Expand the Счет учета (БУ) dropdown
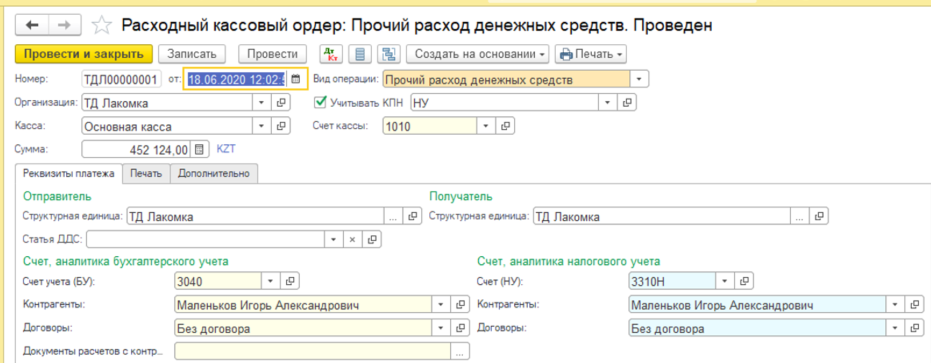The image size is (931, 363). click(x=271, y=280)
